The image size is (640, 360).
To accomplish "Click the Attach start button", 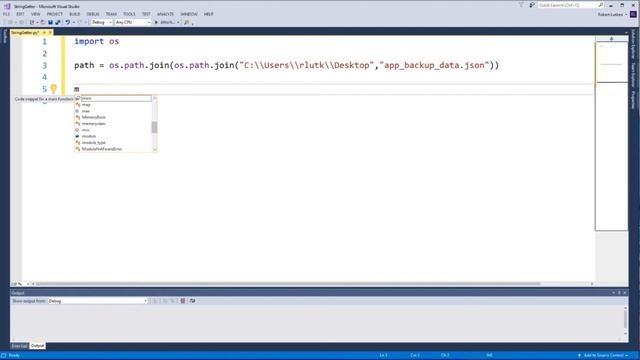I will (x=164, y=22).
